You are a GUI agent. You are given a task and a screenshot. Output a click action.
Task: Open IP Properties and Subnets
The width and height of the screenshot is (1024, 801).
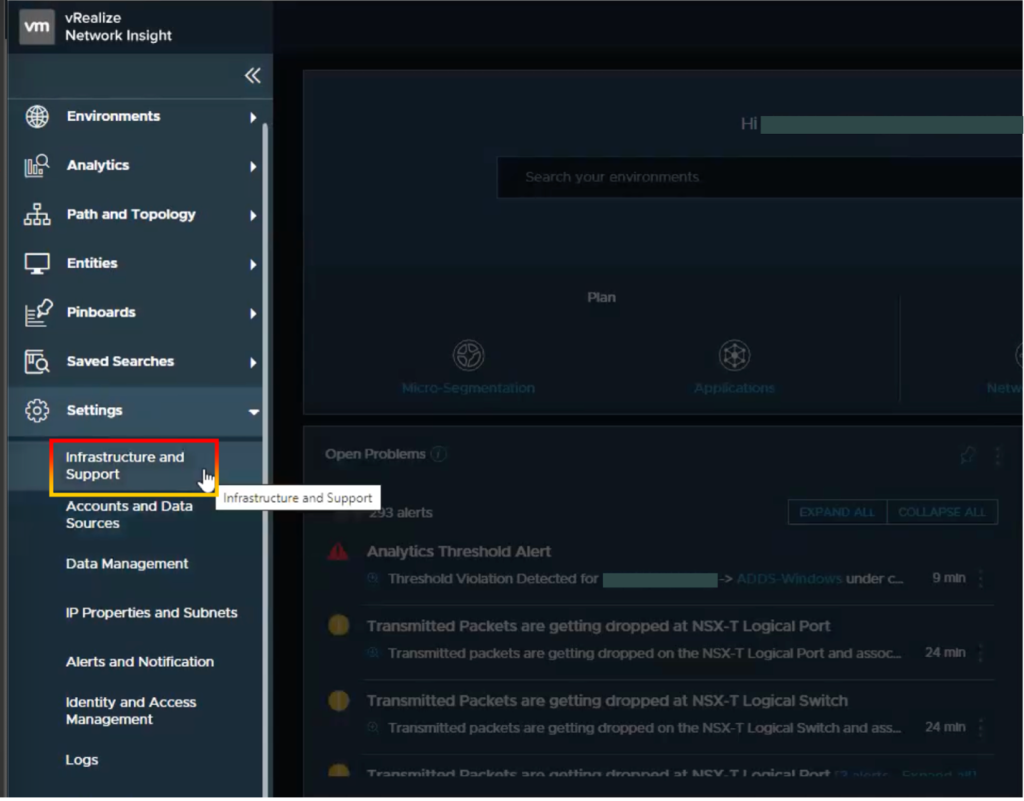[x=152, y=614]
